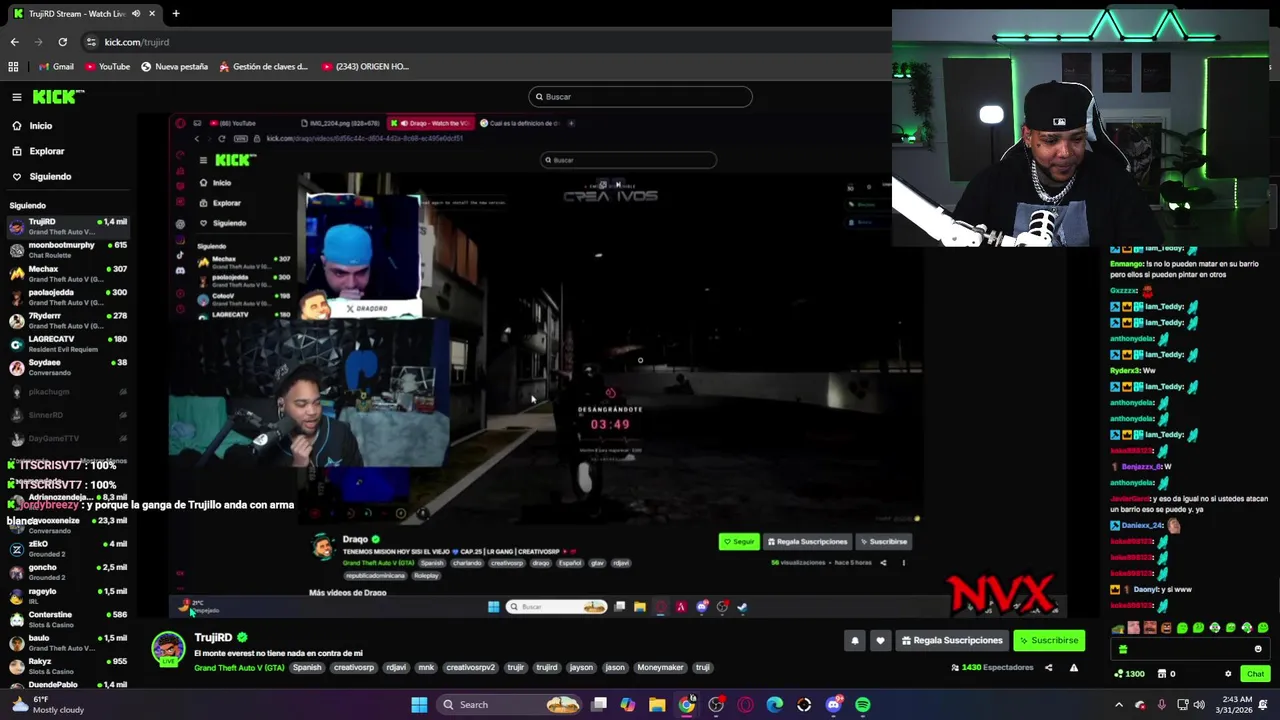Reload the page in browser
Image resolution: width=1280 pixels, height=720 pixels.
[x=62, y=42]
